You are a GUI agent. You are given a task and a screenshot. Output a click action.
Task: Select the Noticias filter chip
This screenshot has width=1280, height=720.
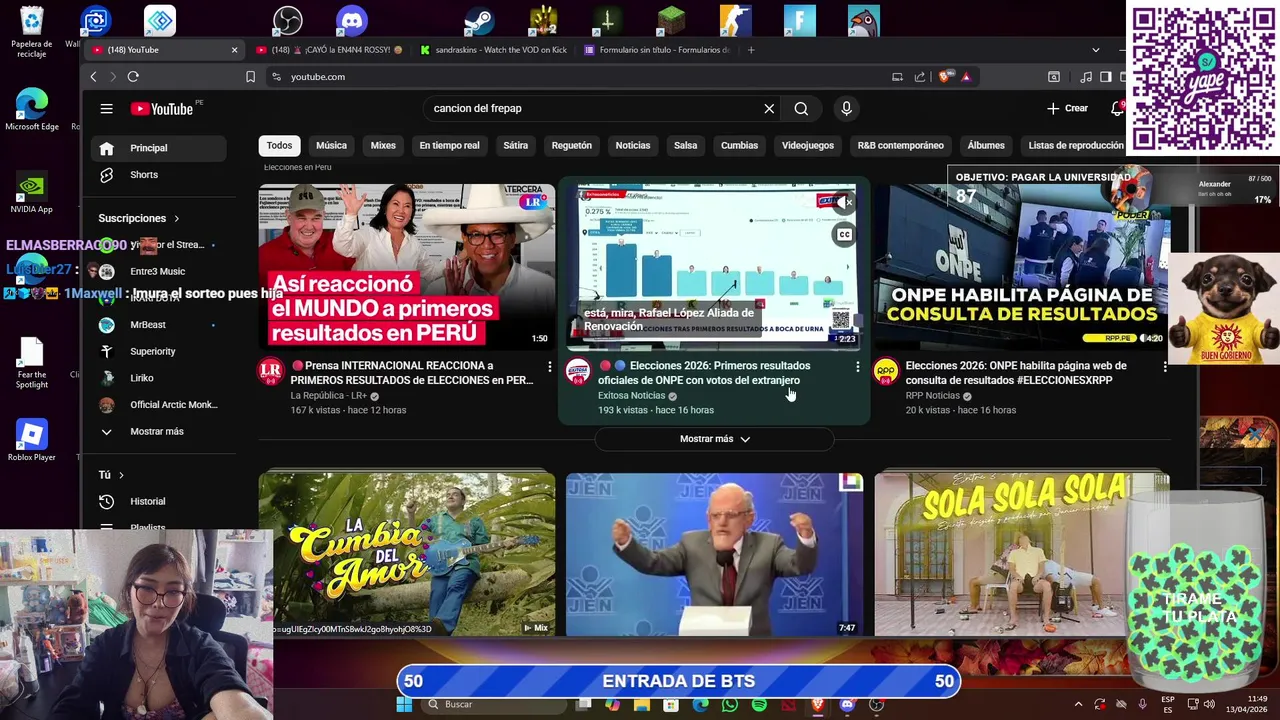click(x=632, y=146)
